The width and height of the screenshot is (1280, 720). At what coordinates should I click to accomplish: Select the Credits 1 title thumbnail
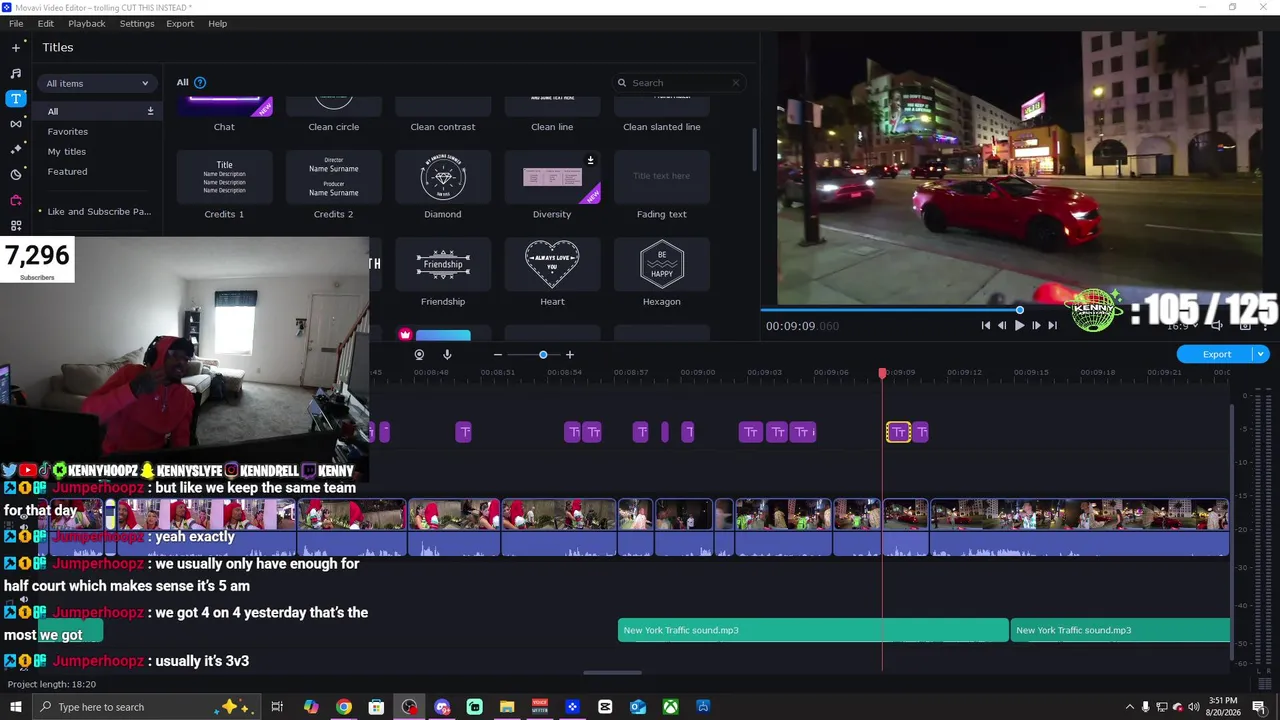[x=224, y=177]
